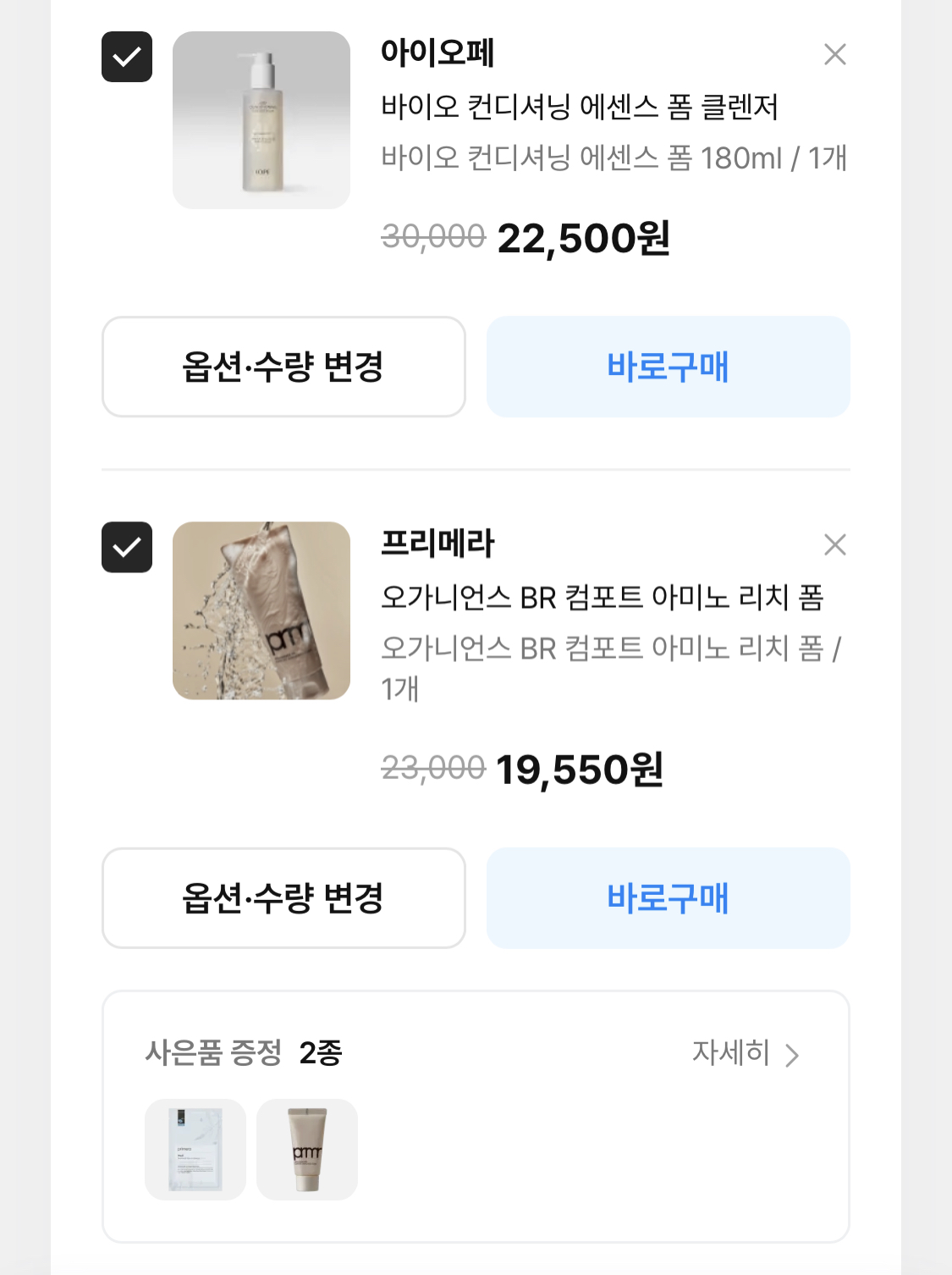This screenshot has height=1275, width=952.
Task: Open the 아이오페 foam cleanser bottle image
Action: point(261,120)
